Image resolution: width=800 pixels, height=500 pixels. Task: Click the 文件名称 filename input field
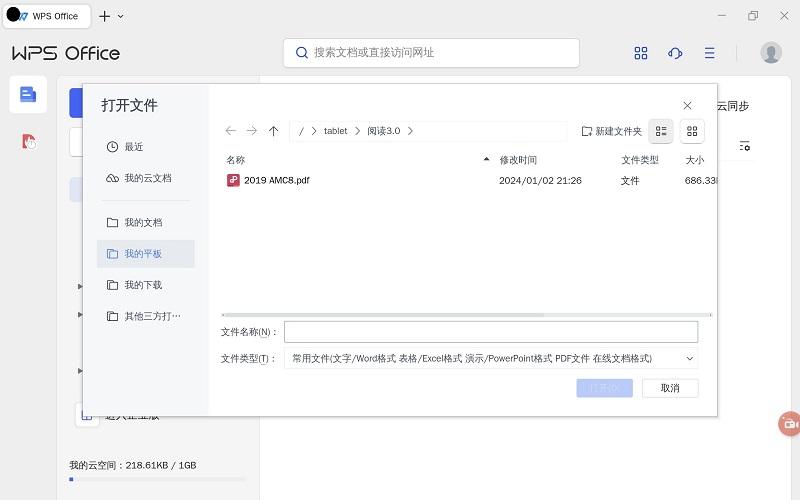(490, 332)
